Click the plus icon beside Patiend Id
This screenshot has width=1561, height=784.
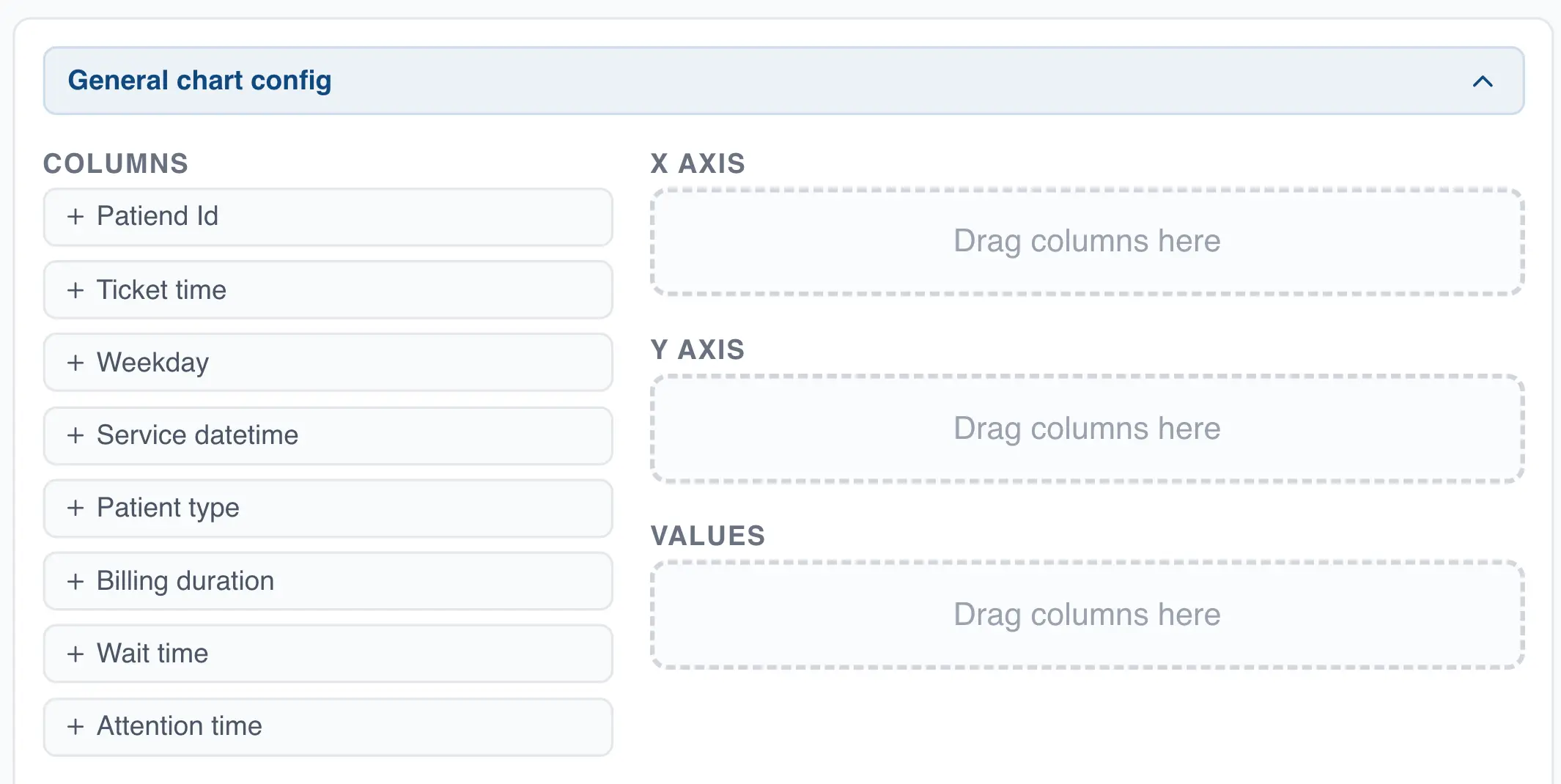75,216
